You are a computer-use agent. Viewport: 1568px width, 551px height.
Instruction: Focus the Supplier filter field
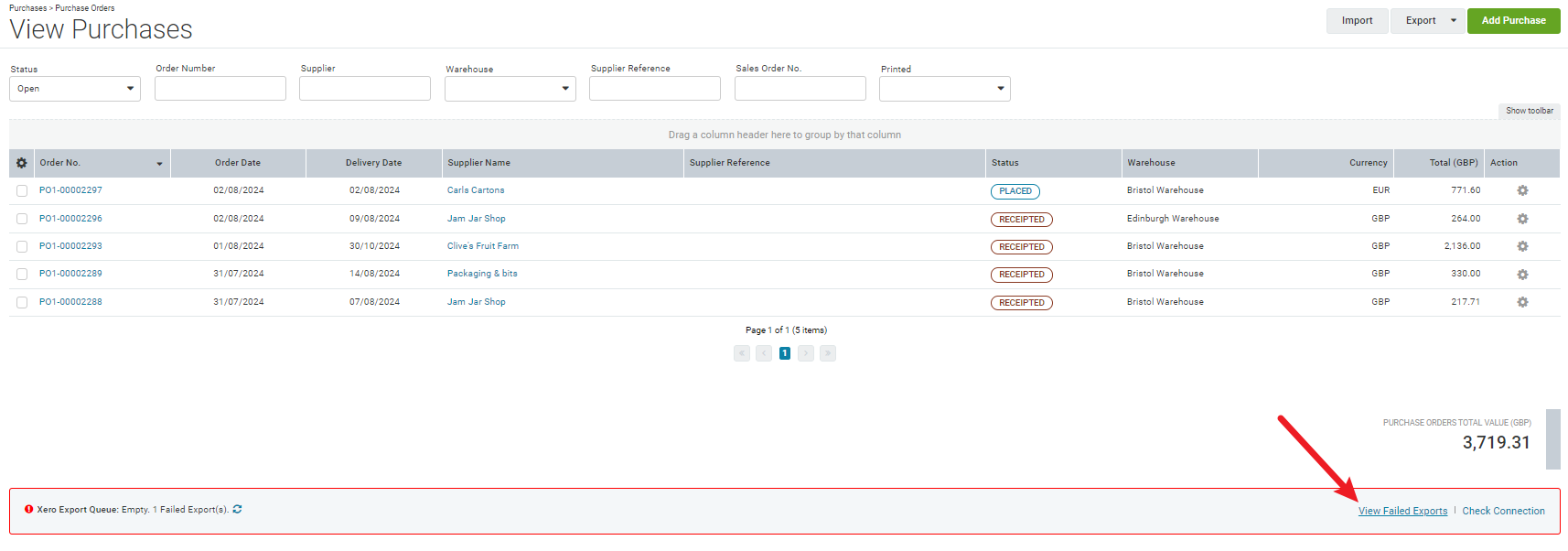[365, 89]
